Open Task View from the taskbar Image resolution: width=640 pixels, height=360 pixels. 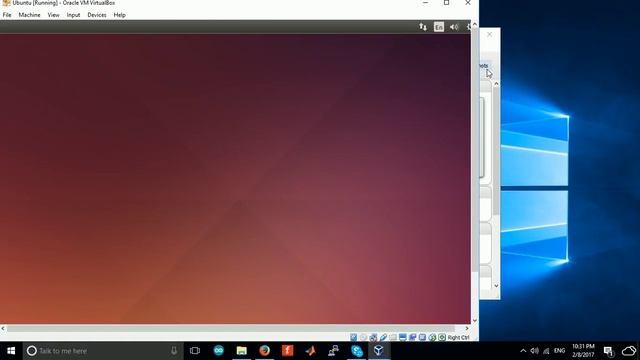tap(195, 351)
